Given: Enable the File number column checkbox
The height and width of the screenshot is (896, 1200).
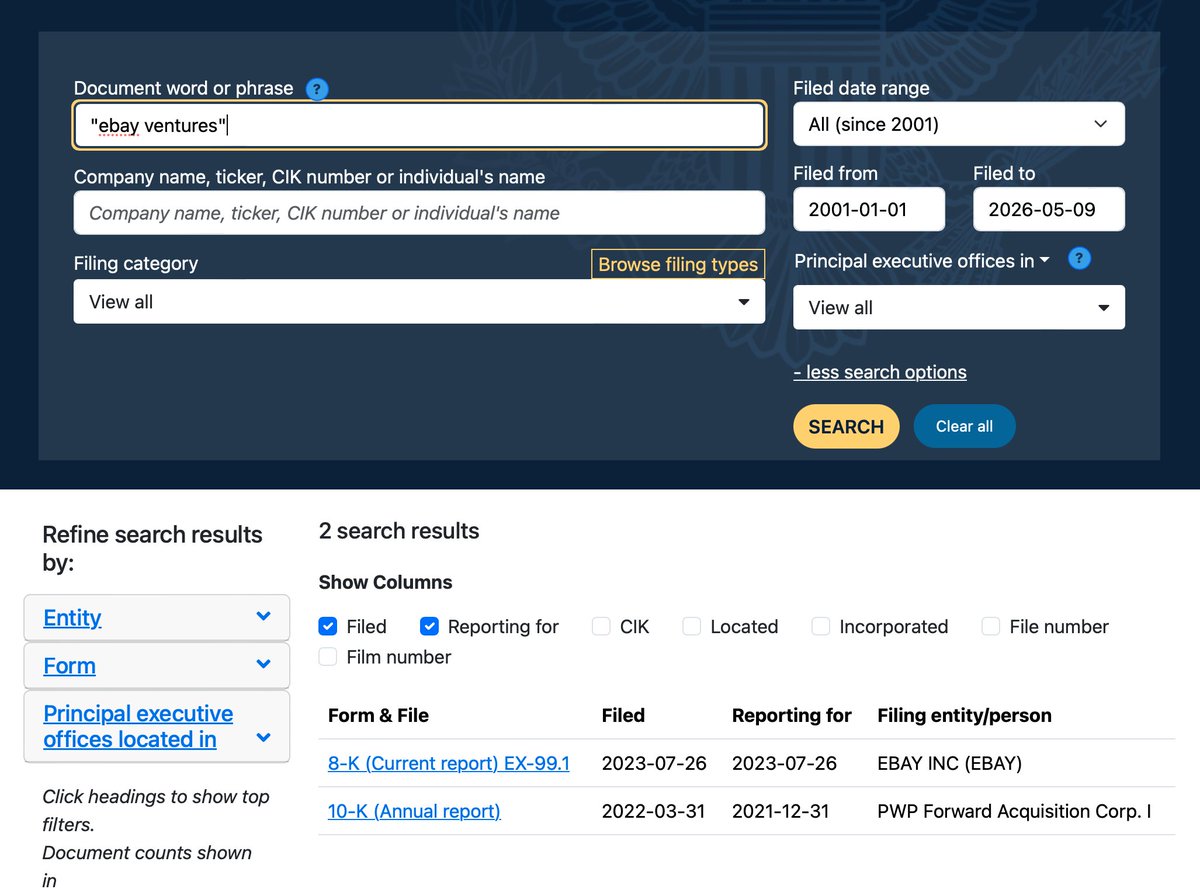Looking at the screenshot, I should coord(991,626).
